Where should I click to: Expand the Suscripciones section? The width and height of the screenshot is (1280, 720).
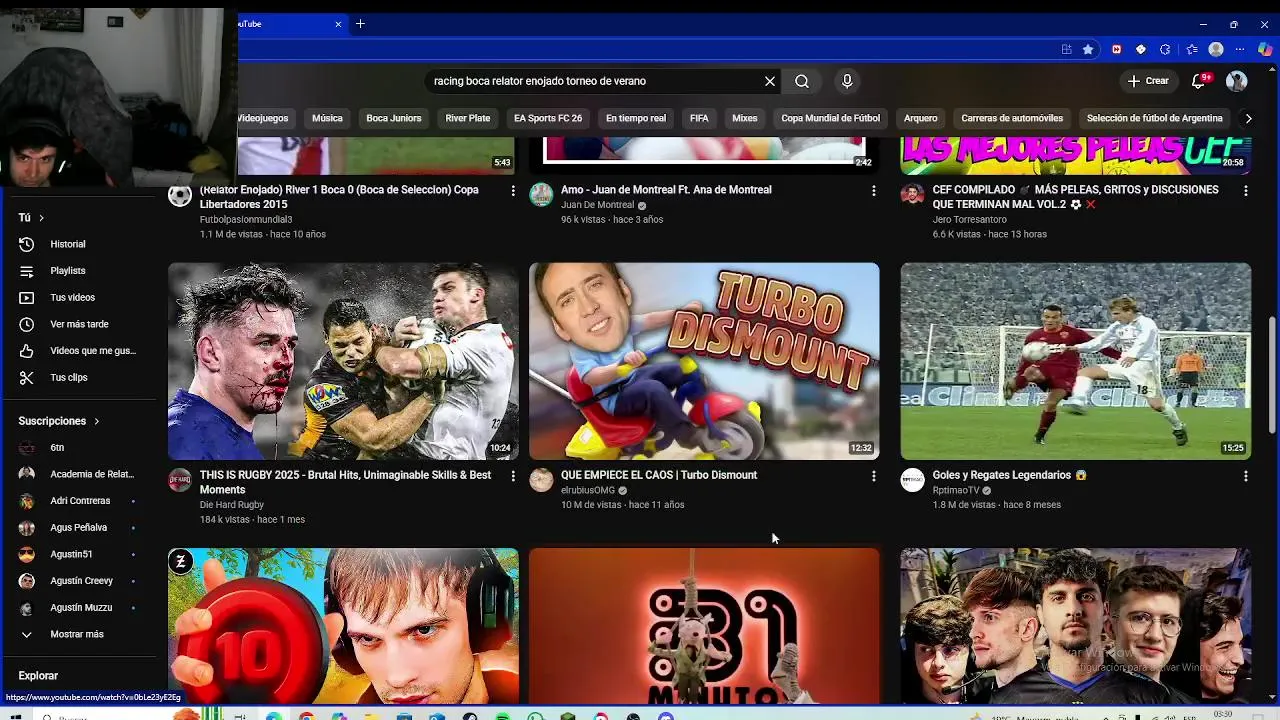click(59, 421)
